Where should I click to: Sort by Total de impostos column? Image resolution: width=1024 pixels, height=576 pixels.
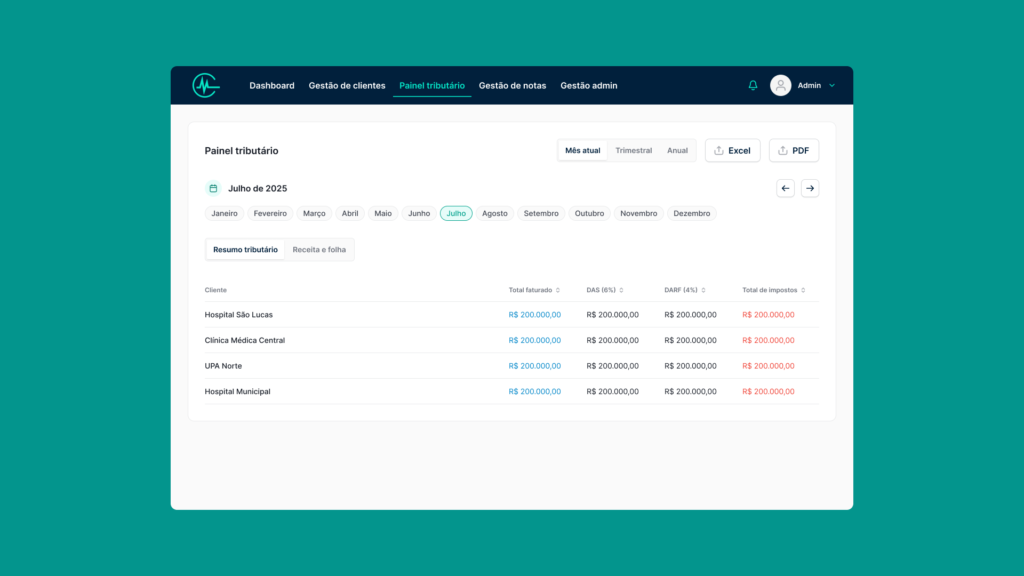coord(803,290)
